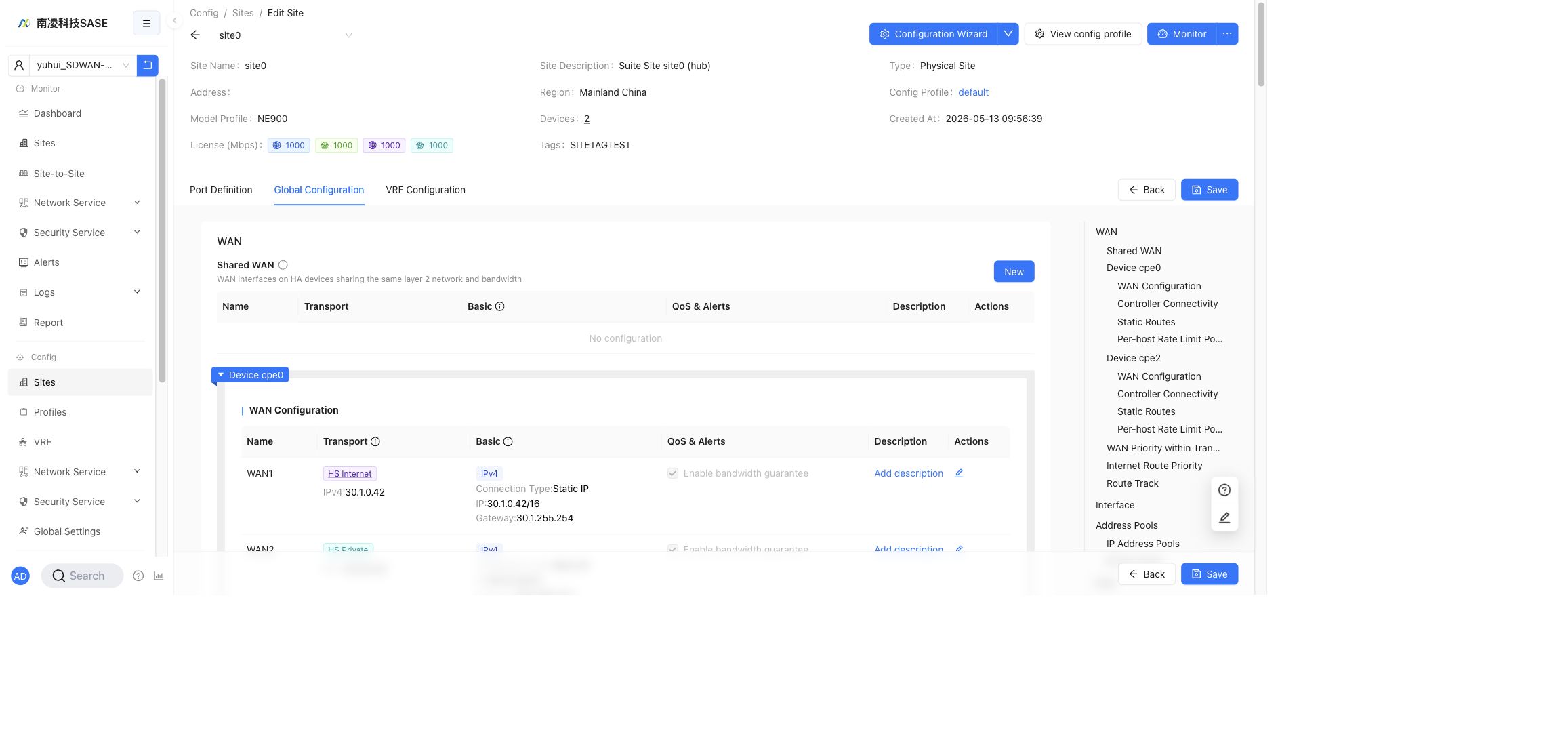The width and height of the screenshot is (1568, 743).
Task: Click page vertical scrollbar
Action: coord(1261,44)
